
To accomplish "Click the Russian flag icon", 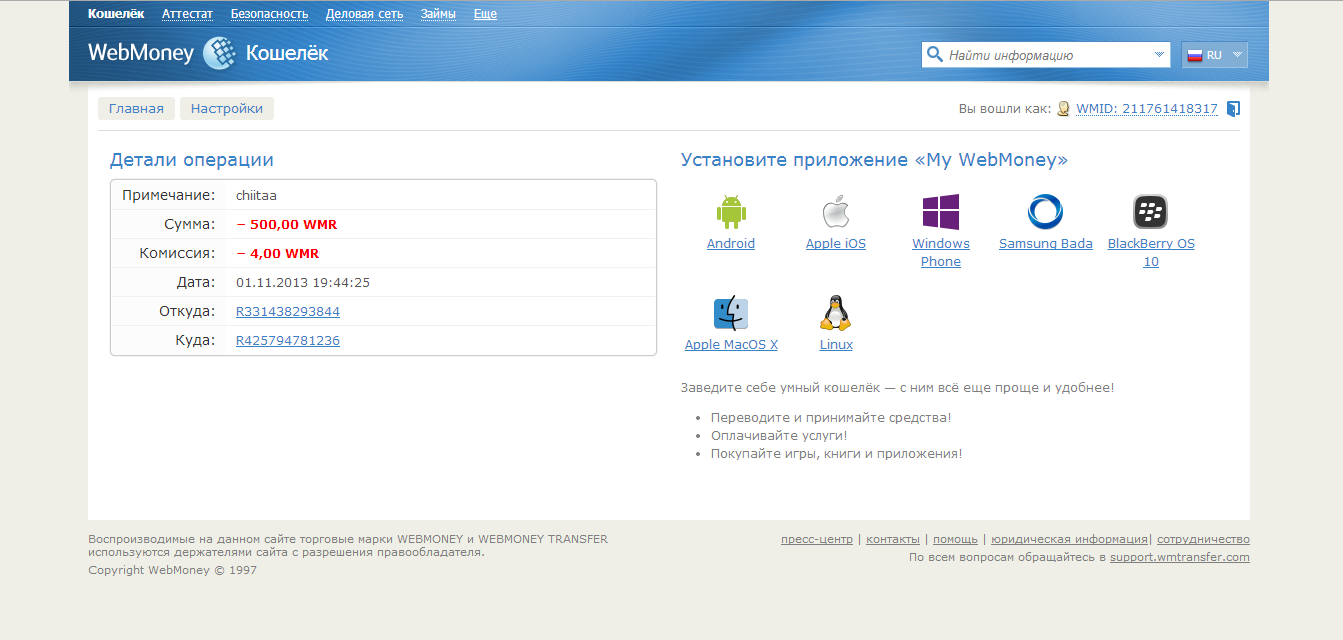I will 1194,55.
